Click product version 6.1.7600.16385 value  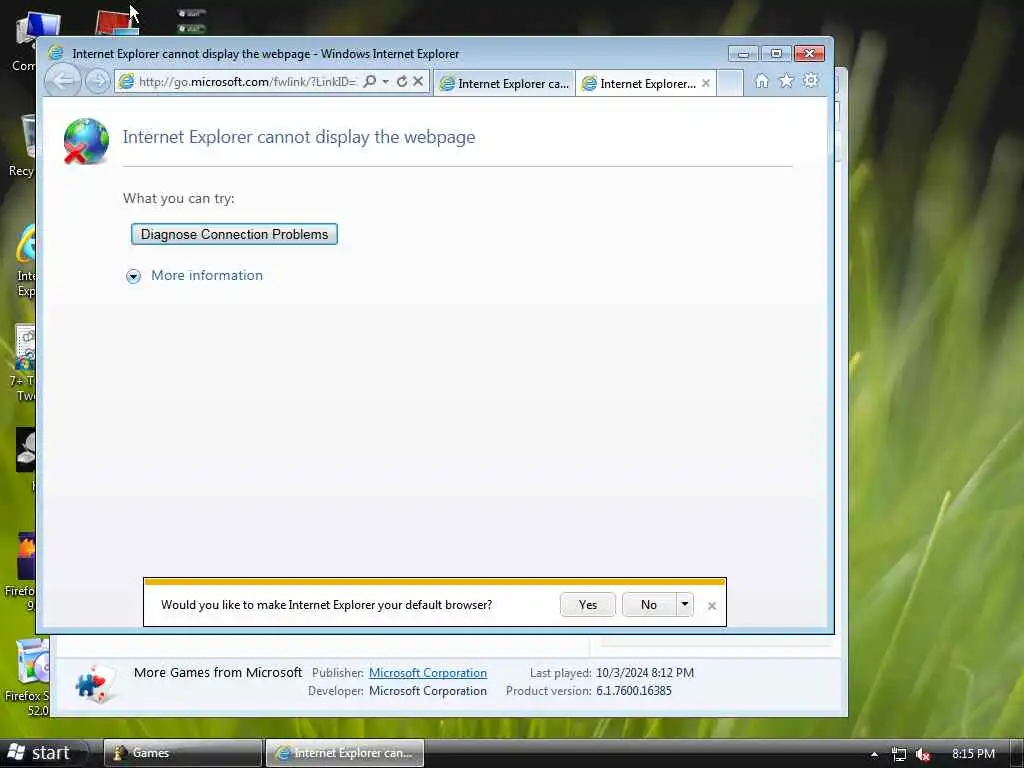[633, 691]
